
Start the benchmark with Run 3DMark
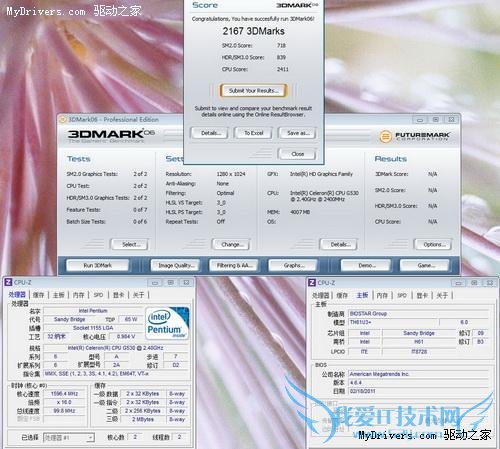coord(98,265)
